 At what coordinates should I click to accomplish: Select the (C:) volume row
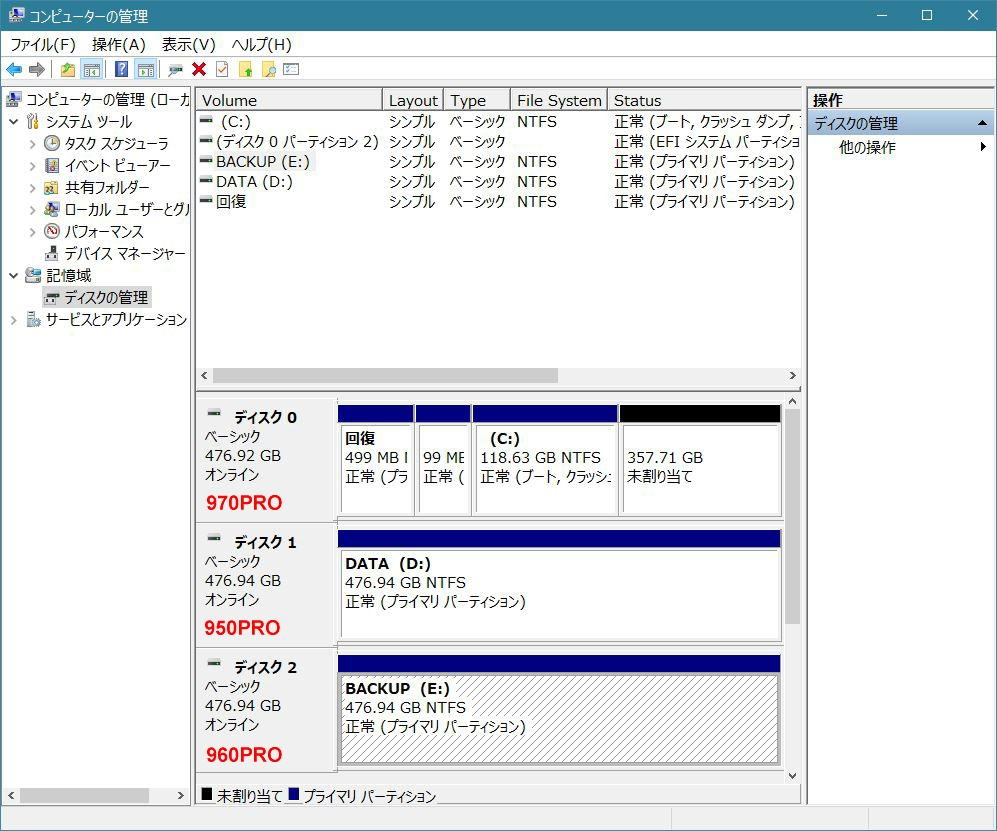tap(498, 121)
